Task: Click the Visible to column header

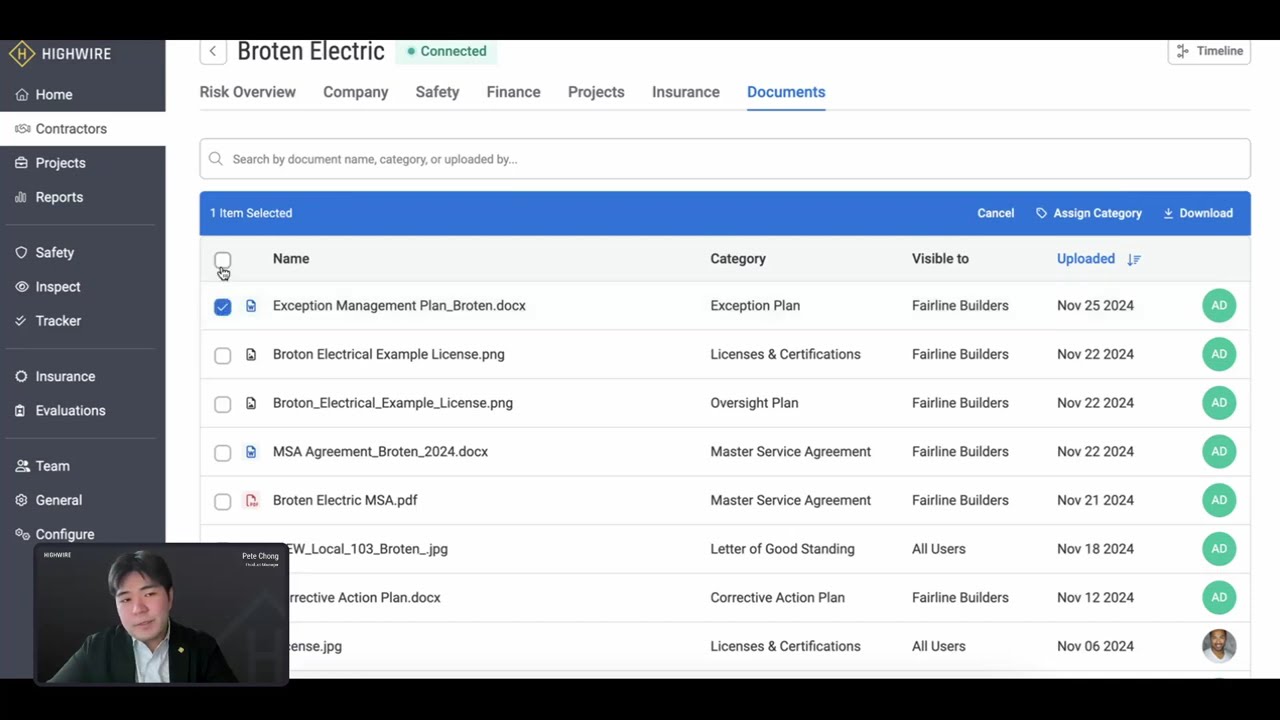Action: [940, 259]
